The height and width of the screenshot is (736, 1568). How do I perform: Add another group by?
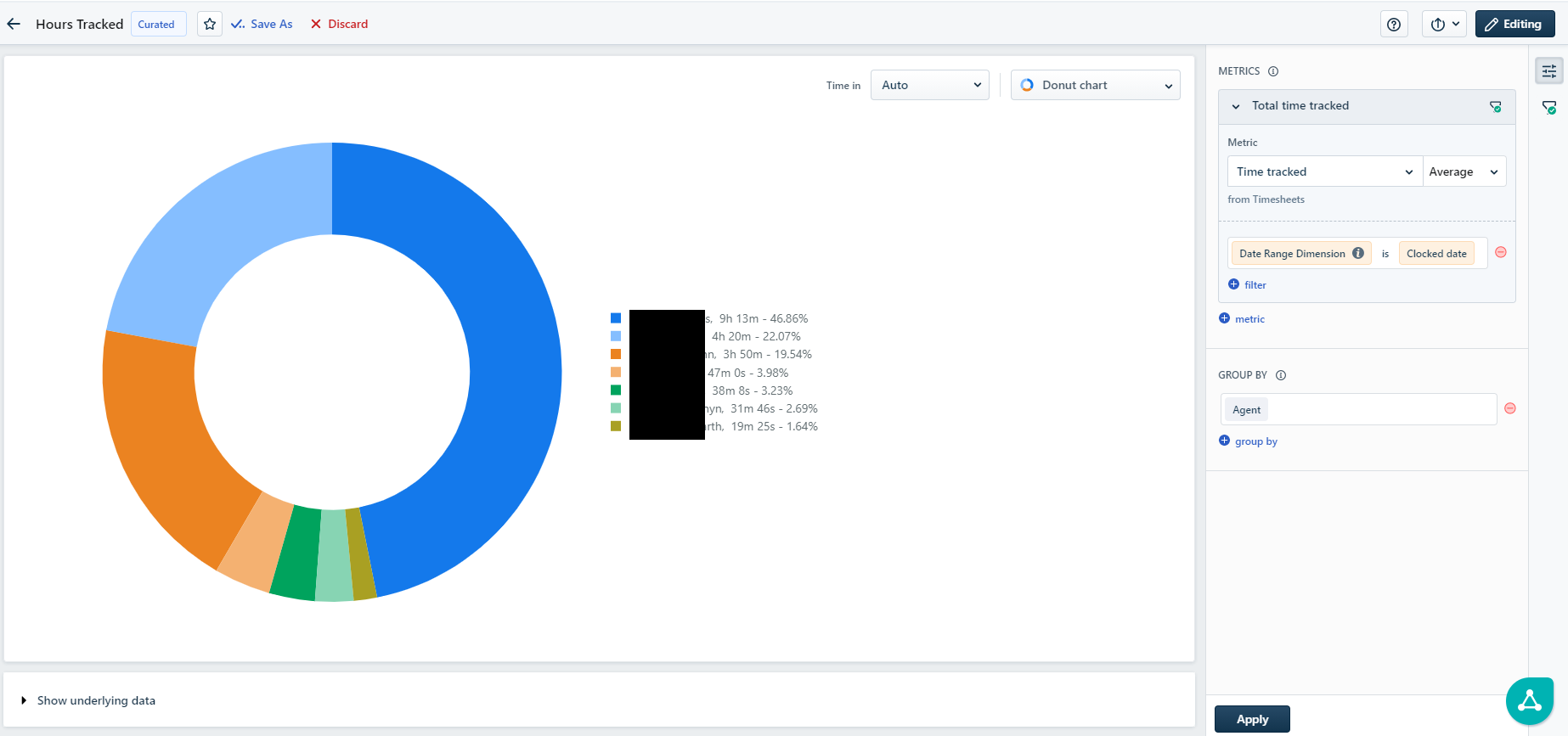point(1248,441)
